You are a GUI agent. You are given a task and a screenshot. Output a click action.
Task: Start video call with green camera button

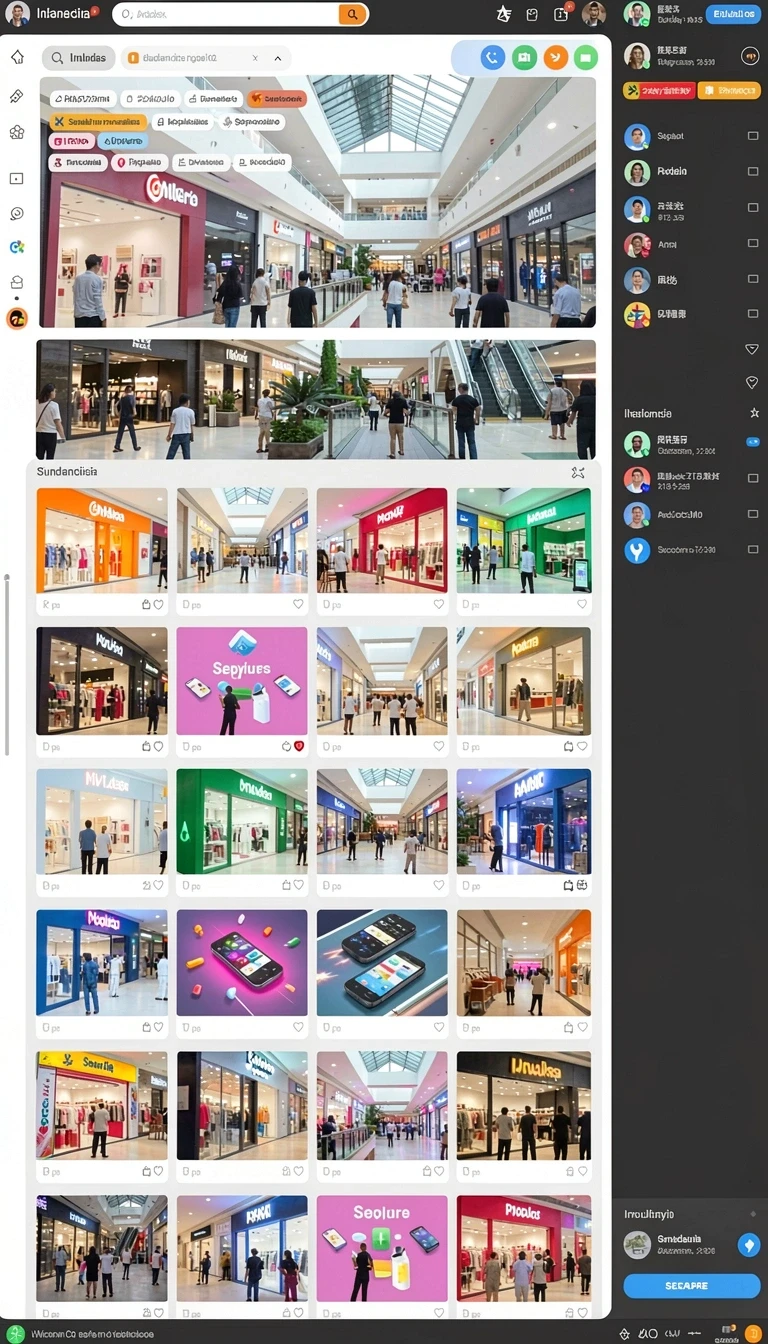[524, 57]
